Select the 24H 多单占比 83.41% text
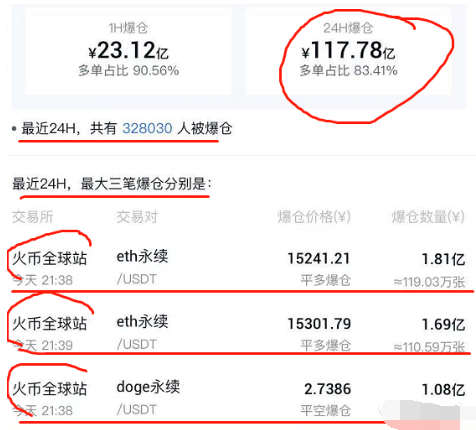 click(x=348, y=71)
